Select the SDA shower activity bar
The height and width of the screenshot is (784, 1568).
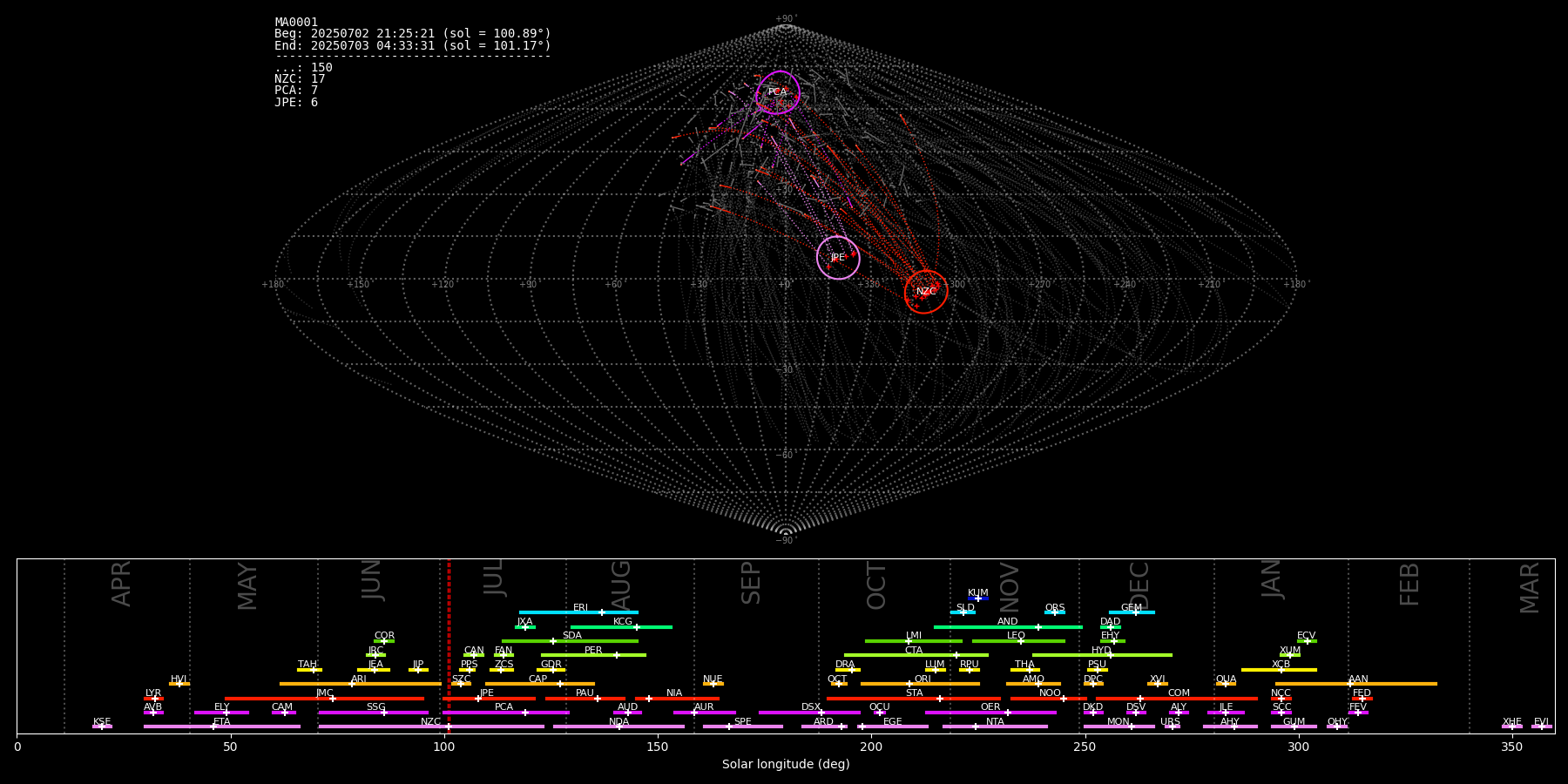coord(570,641)
